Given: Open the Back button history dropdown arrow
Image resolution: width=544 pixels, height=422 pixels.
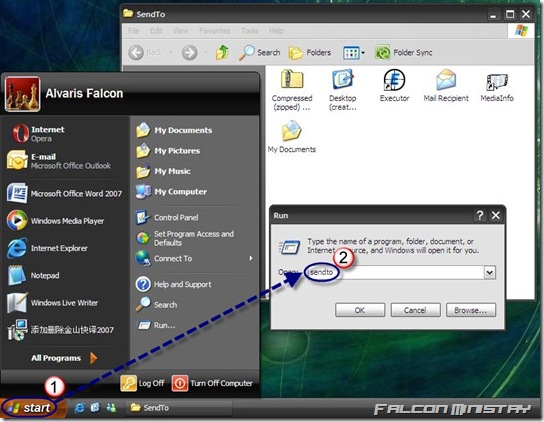Looking at the screenshot, I should (x=171, y=53).
